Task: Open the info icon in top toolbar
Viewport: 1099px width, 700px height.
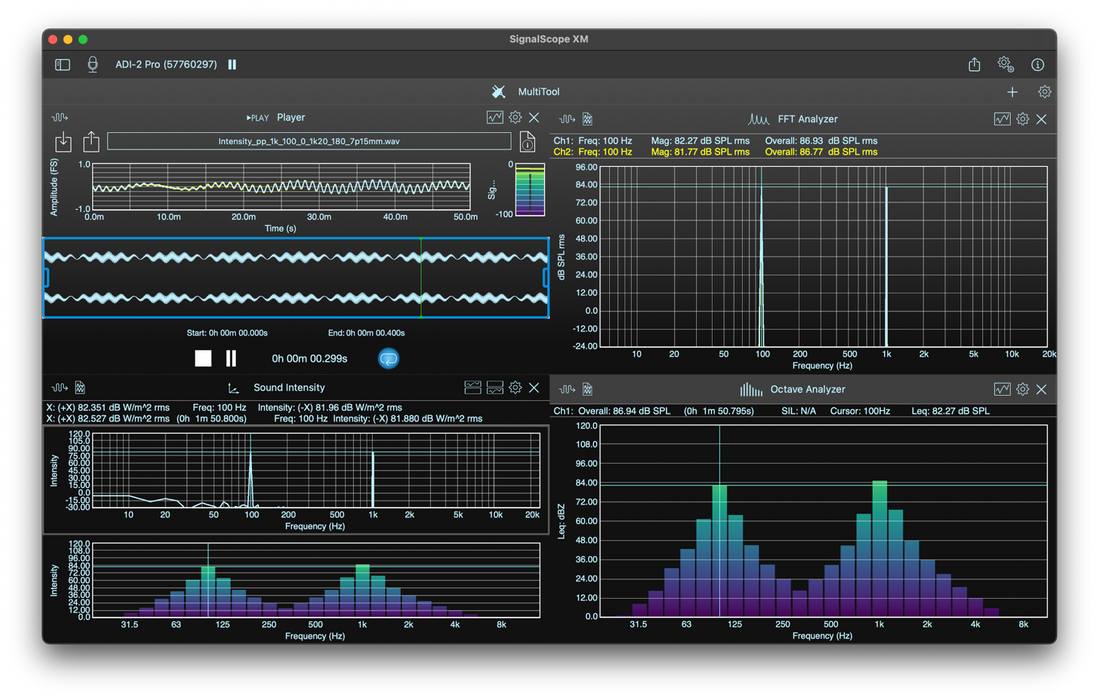Action: [1037, 65]
